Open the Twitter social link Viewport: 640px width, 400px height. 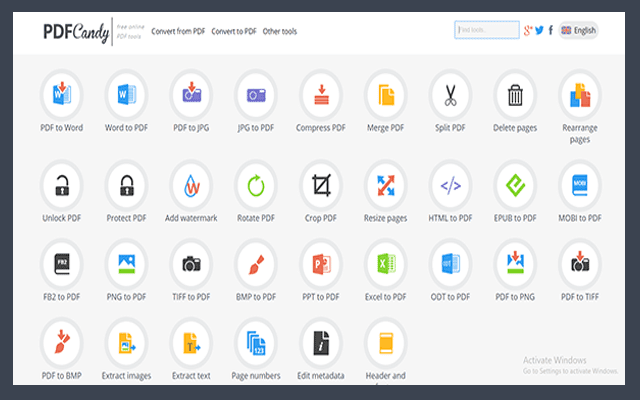540,30
